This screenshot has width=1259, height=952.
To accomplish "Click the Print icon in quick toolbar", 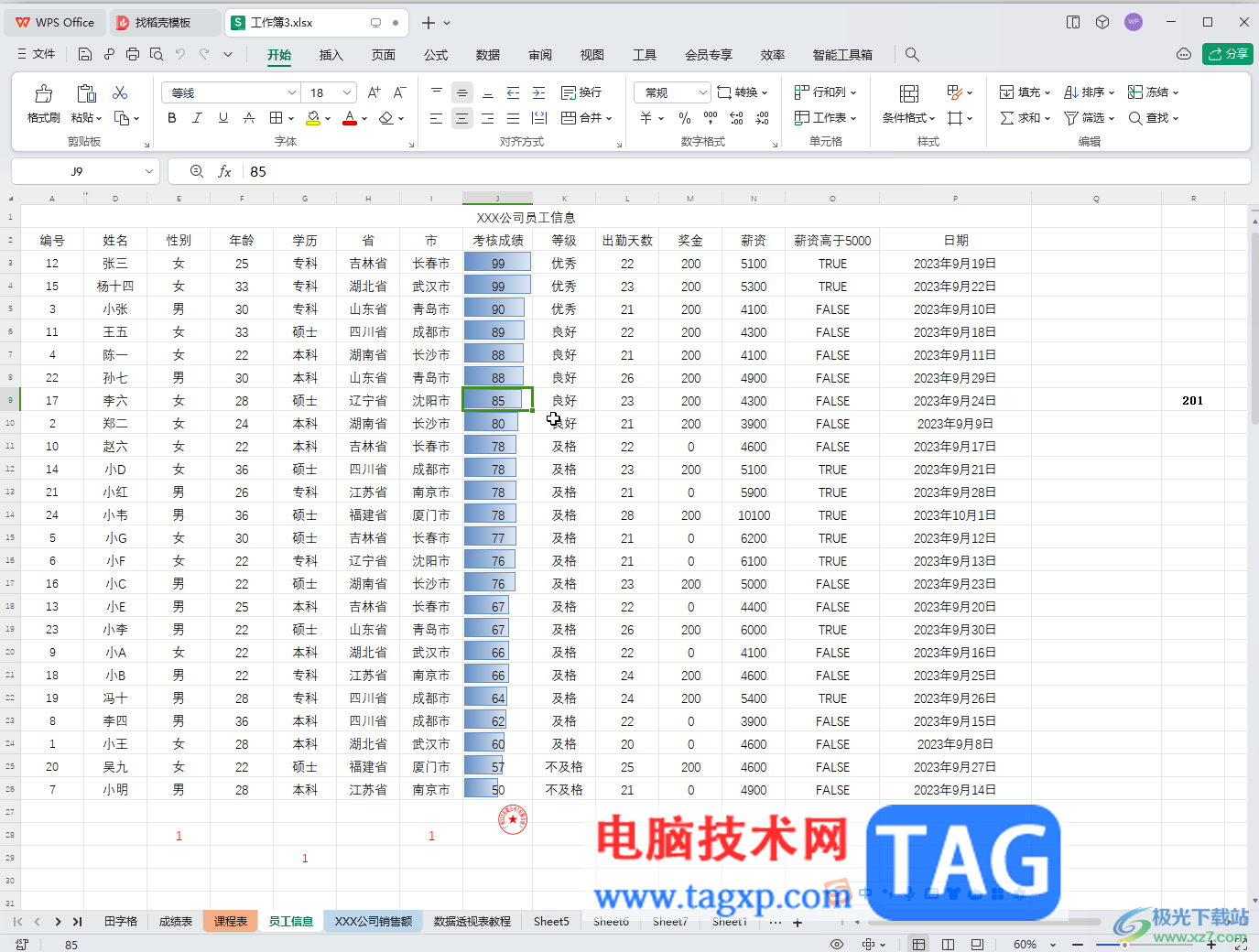I will [133, 54].
